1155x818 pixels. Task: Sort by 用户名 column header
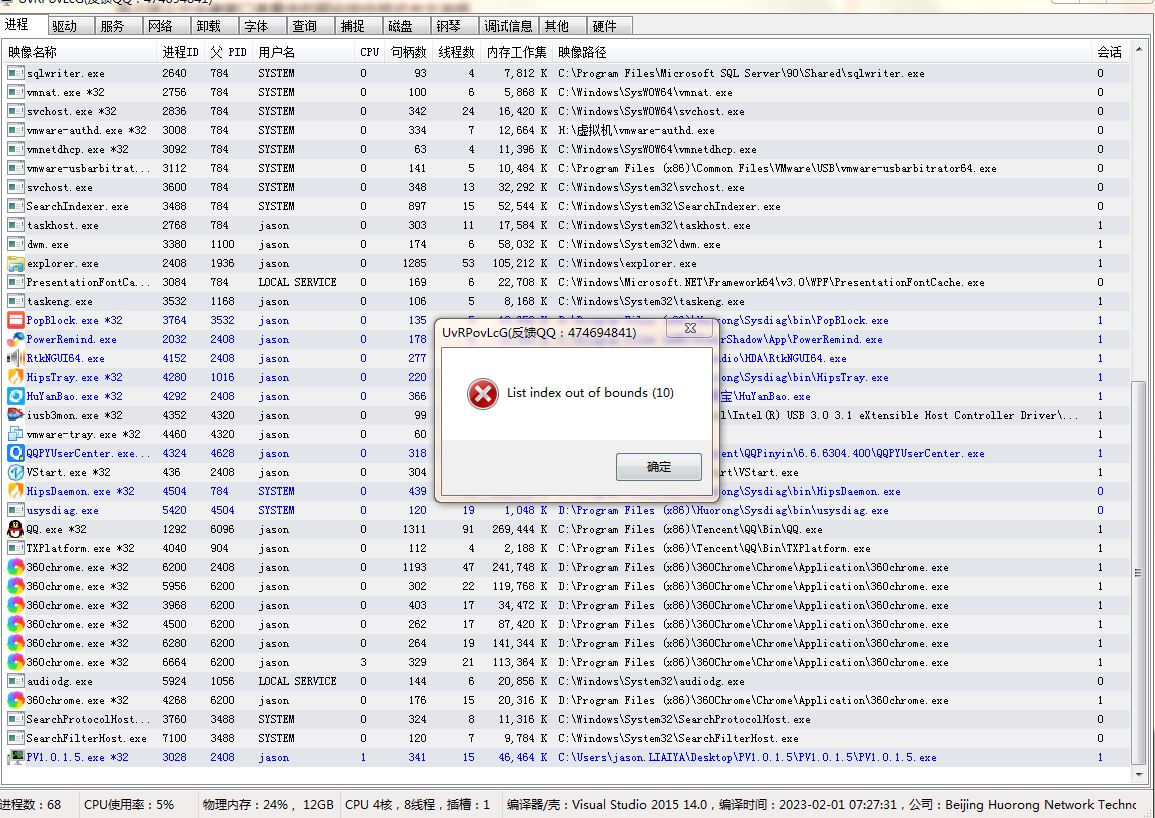(302, 52)
